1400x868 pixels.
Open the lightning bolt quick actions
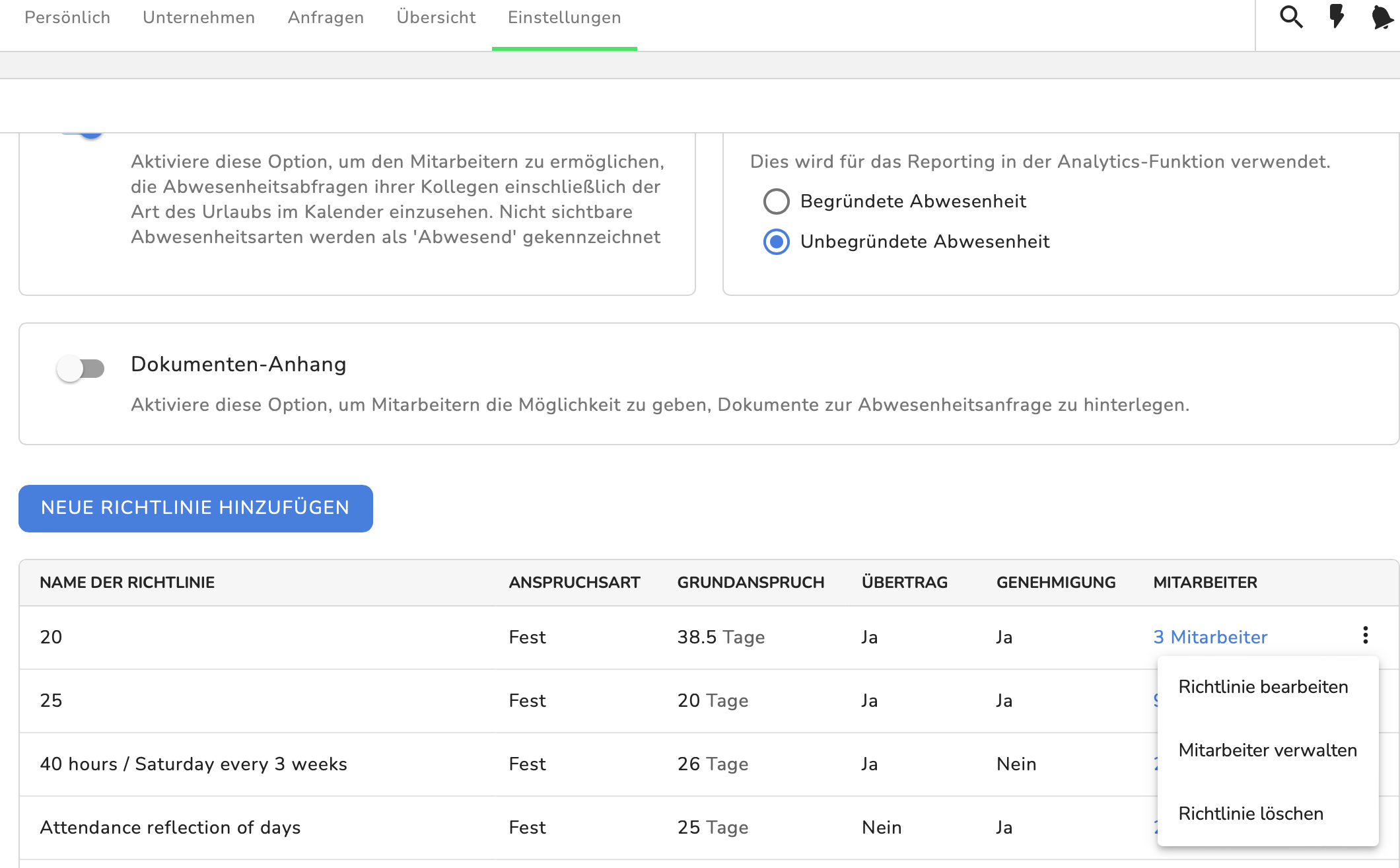coord(1337,17)
